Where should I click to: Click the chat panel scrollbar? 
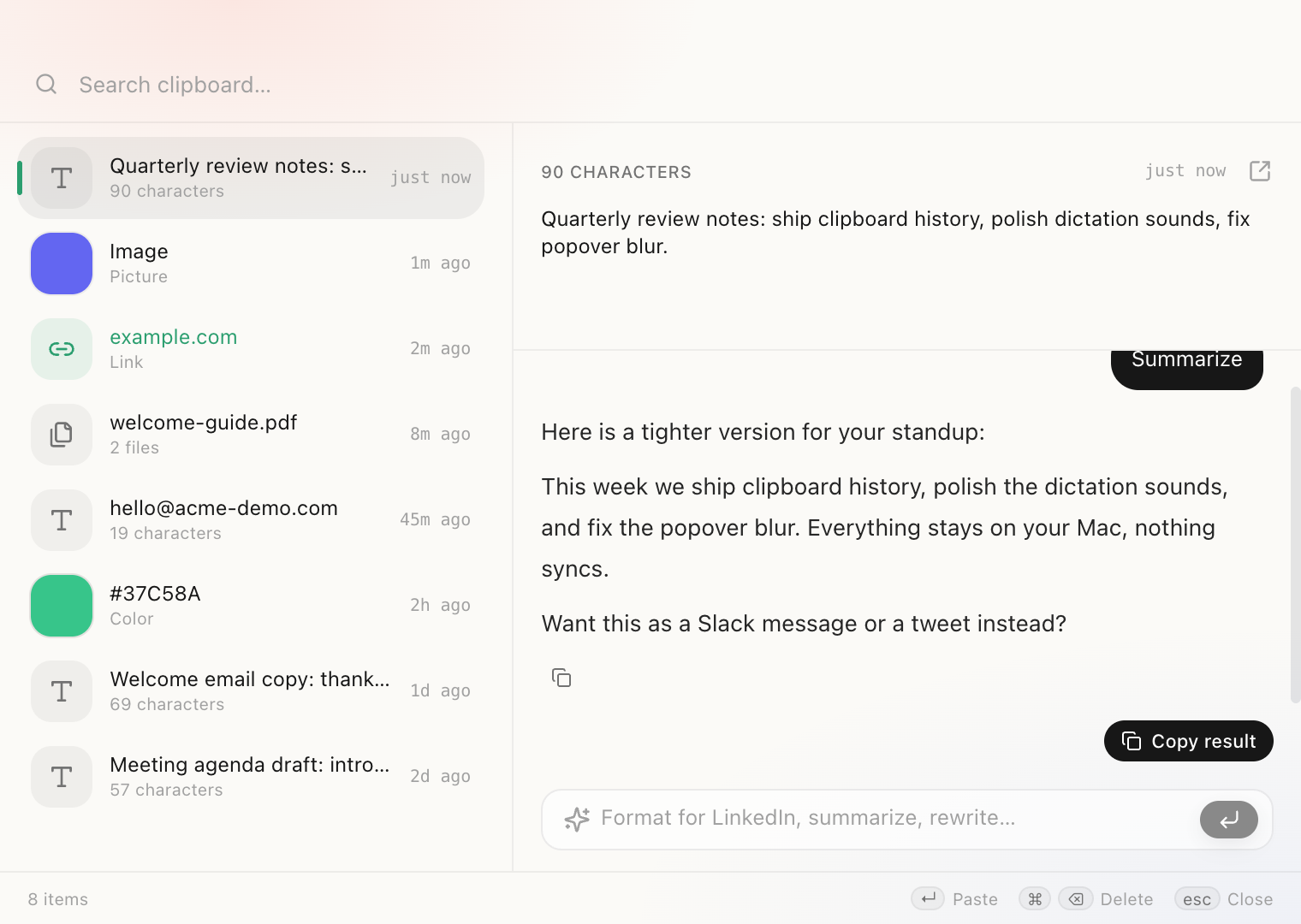[x=1295, y=544]
